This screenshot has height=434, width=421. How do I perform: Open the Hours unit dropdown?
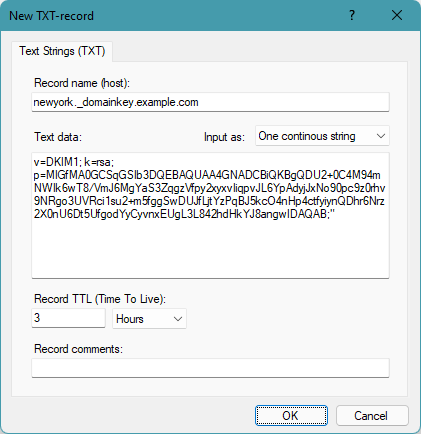[x=149, y=319]
